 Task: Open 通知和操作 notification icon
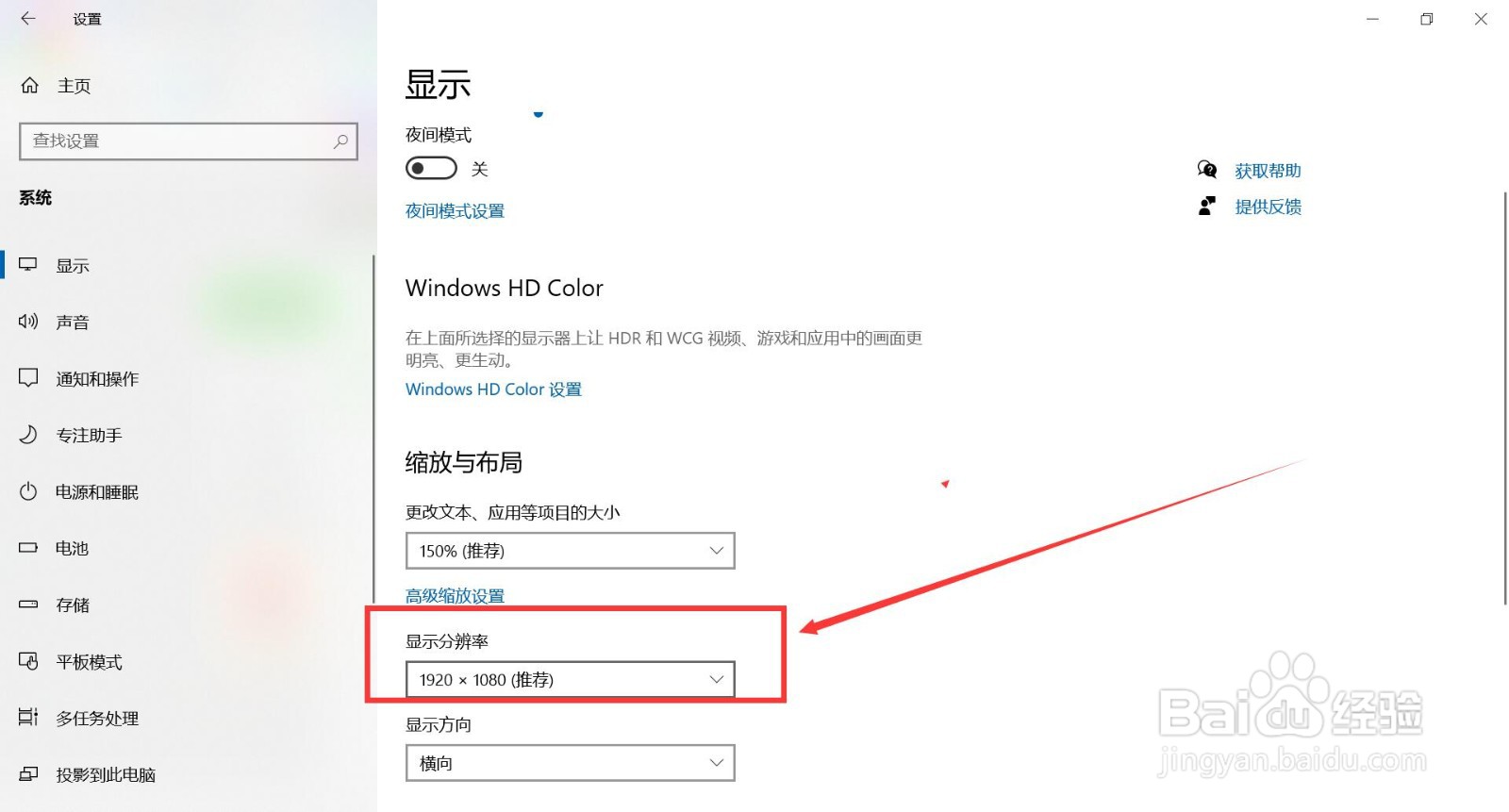[x=28, y=378]
